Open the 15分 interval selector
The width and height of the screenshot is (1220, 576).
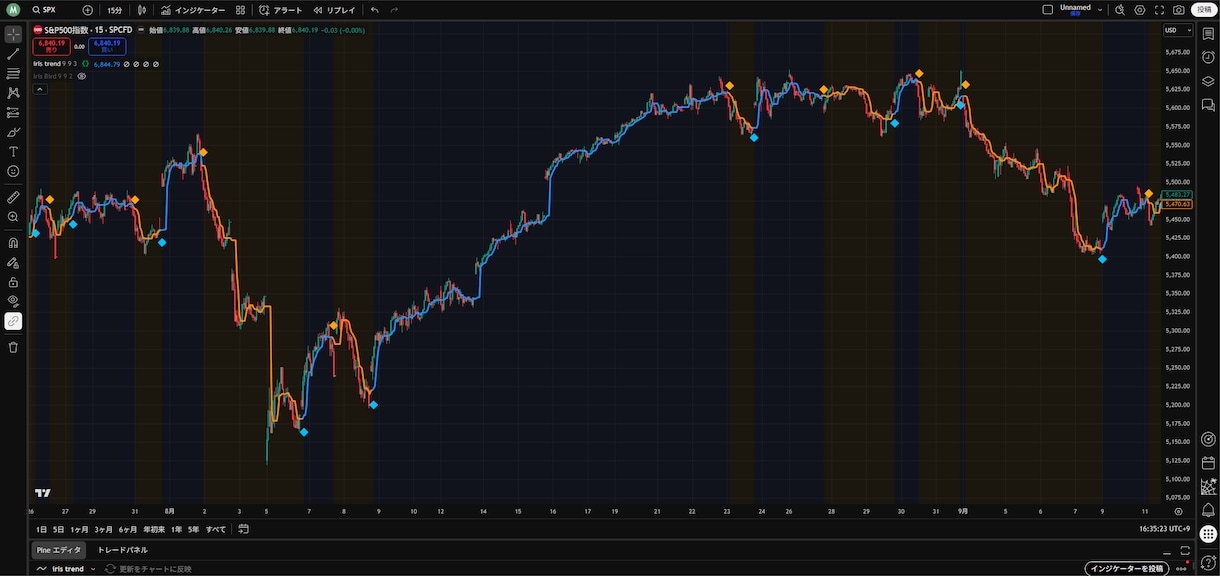click(114, 10)
